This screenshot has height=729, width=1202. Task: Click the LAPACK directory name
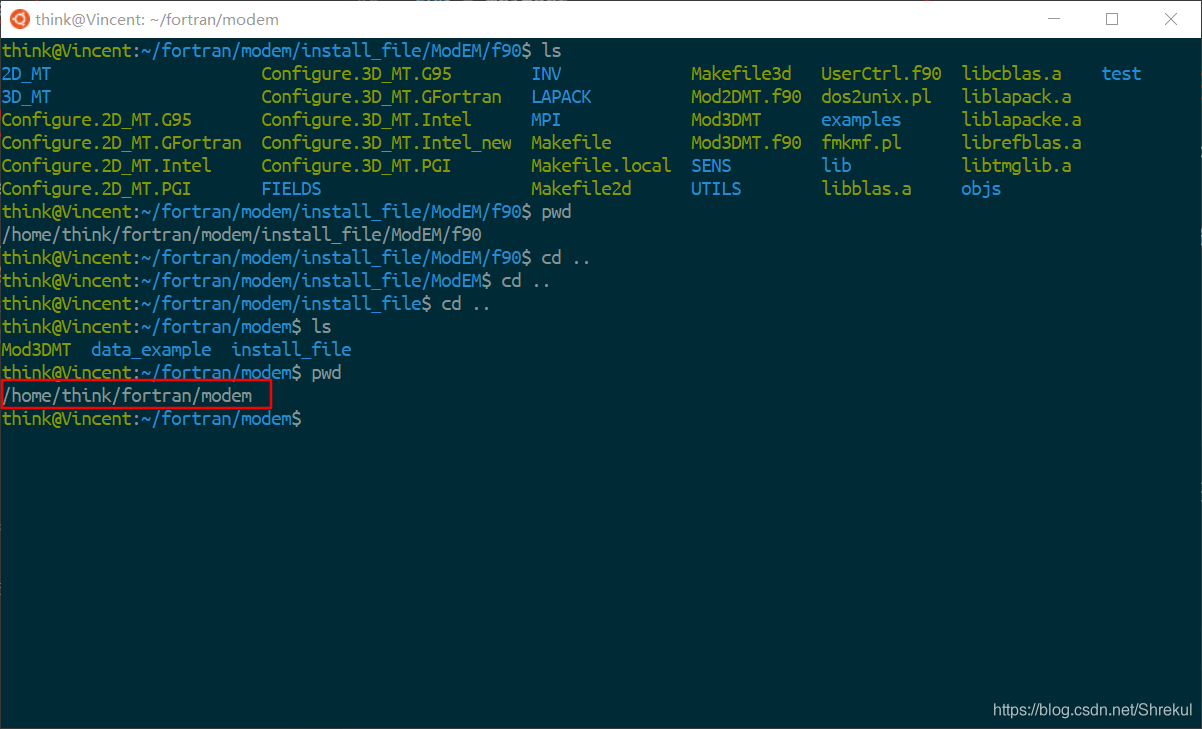[x=562, y=96]
